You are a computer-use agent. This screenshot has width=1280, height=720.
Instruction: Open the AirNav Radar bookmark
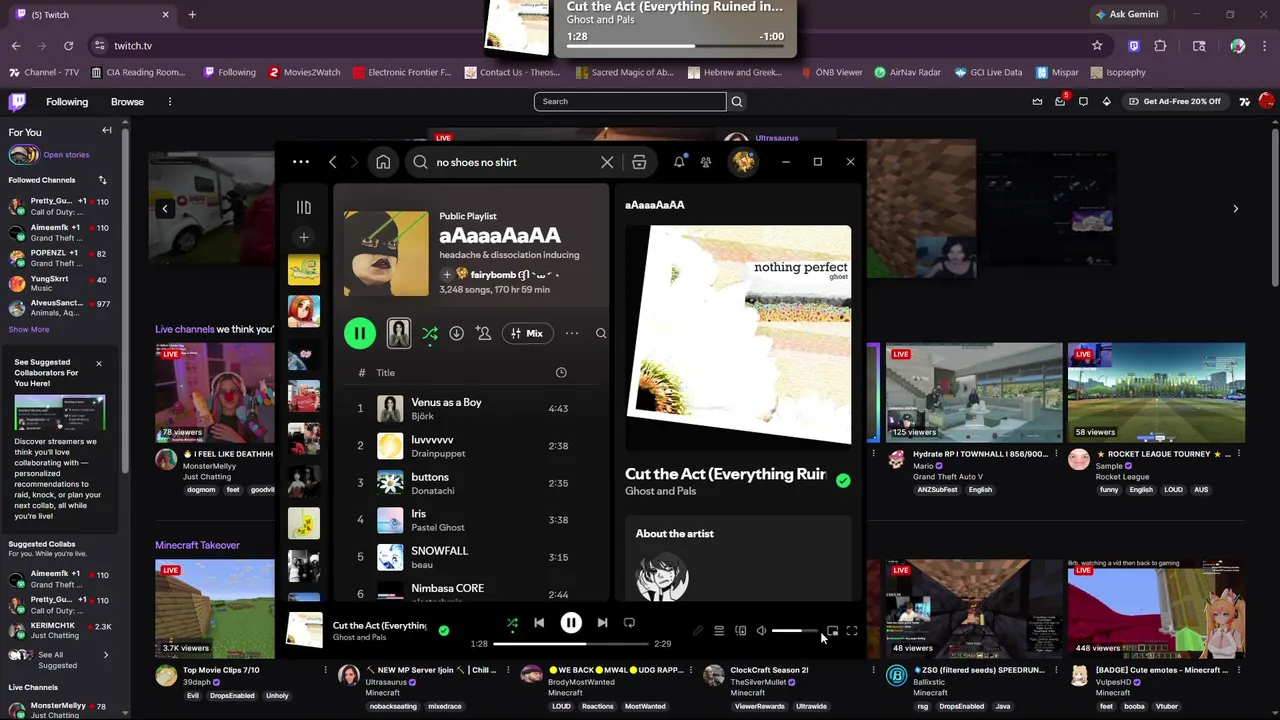pos(907,72)
